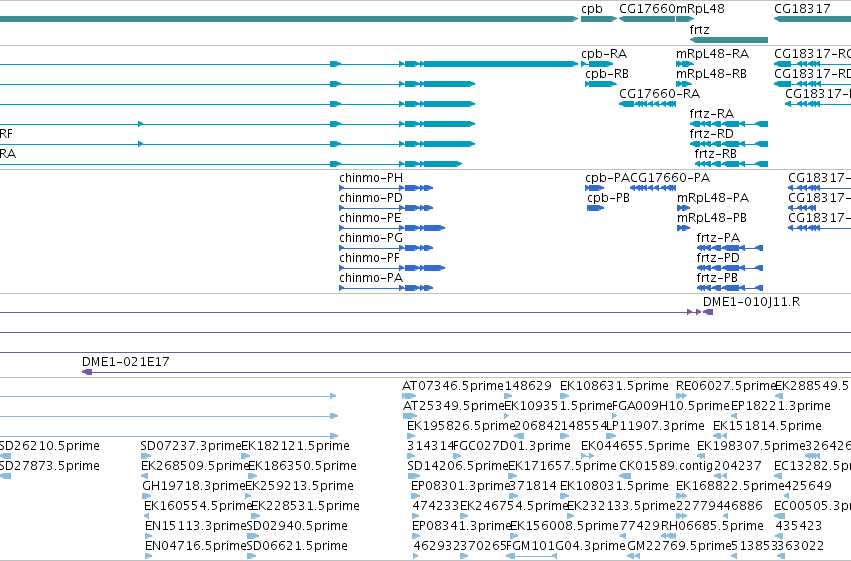The width and height of the screenshot is (851, 561).
Task: Open transcript frtz-RD
Action: (x=729, y=144)
